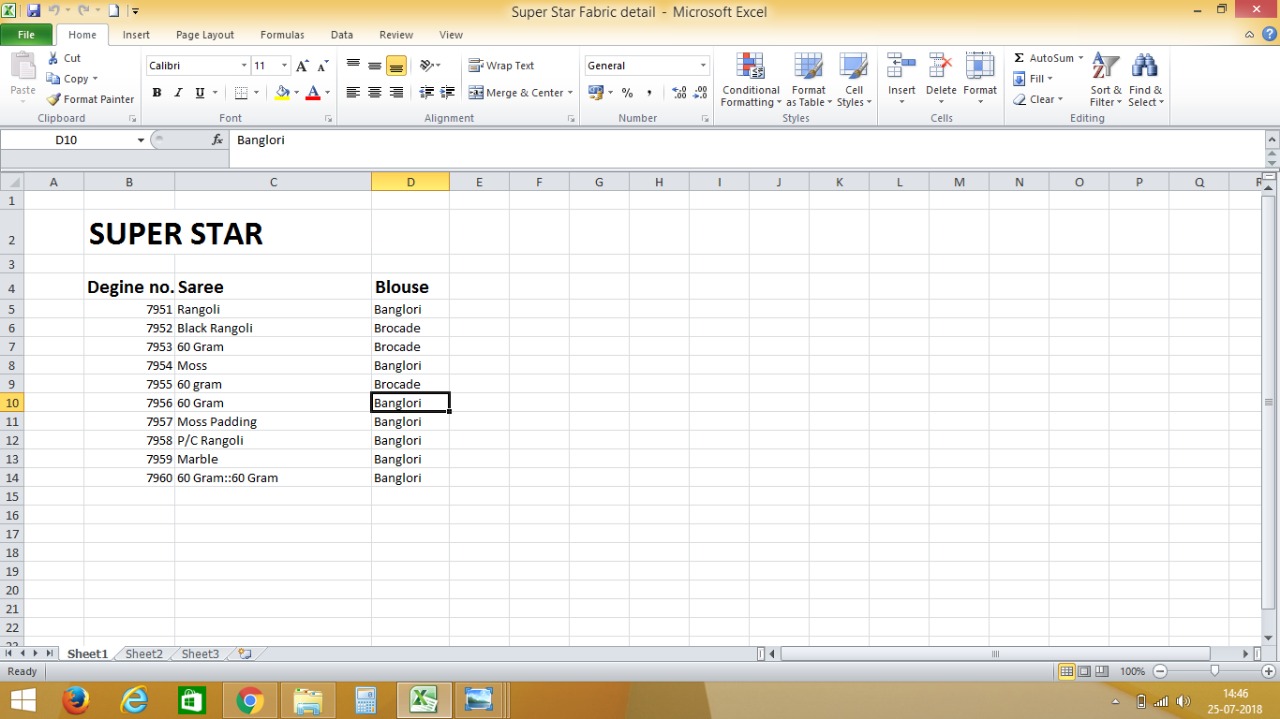Expand the number format General dropdown
1280x719 pixels.
click(703, 66)
